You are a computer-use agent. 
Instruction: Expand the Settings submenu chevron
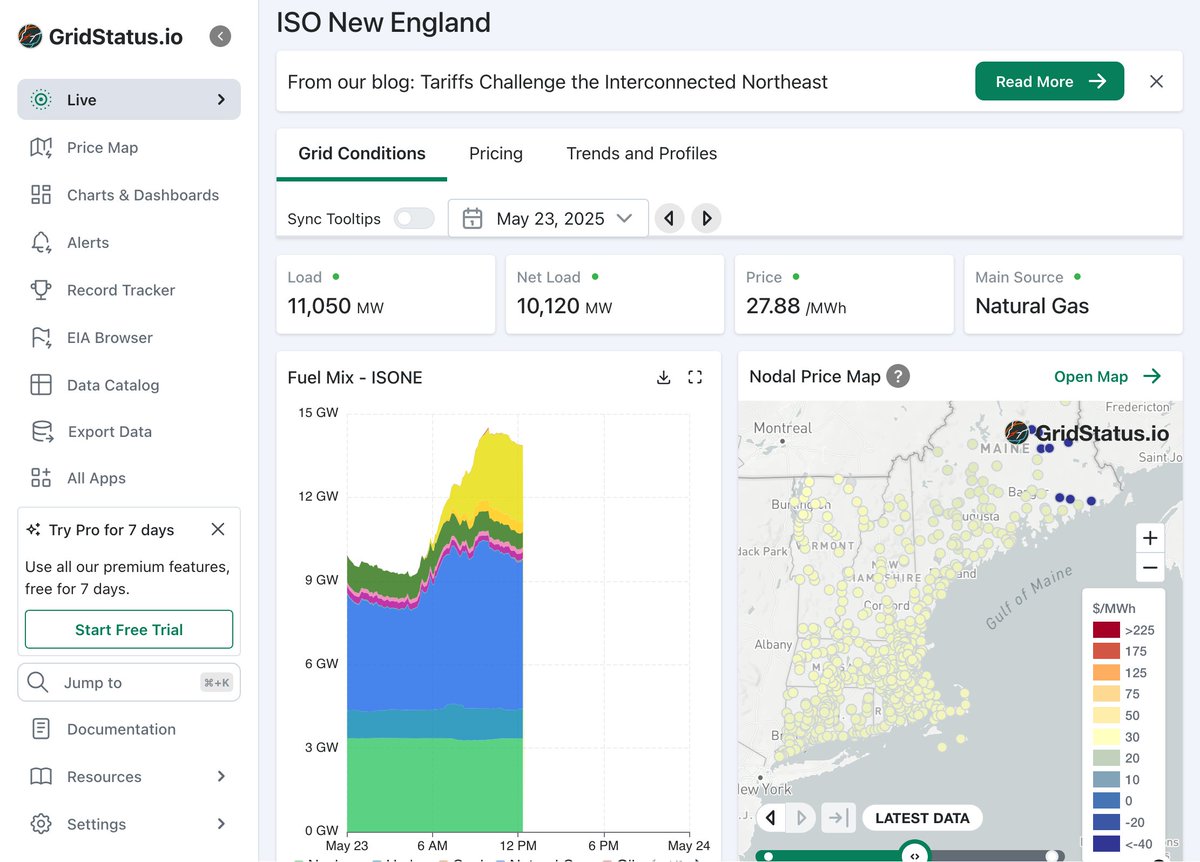point(221,824)
